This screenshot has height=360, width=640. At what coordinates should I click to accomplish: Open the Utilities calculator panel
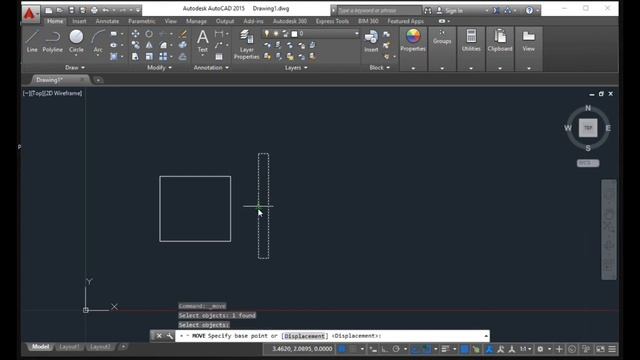coord(471,41)
